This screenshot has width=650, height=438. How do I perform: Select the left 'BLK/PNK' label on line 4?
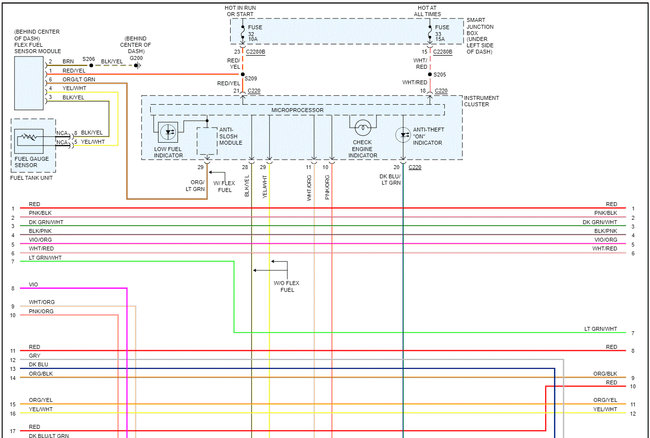(x=40, y=231)
